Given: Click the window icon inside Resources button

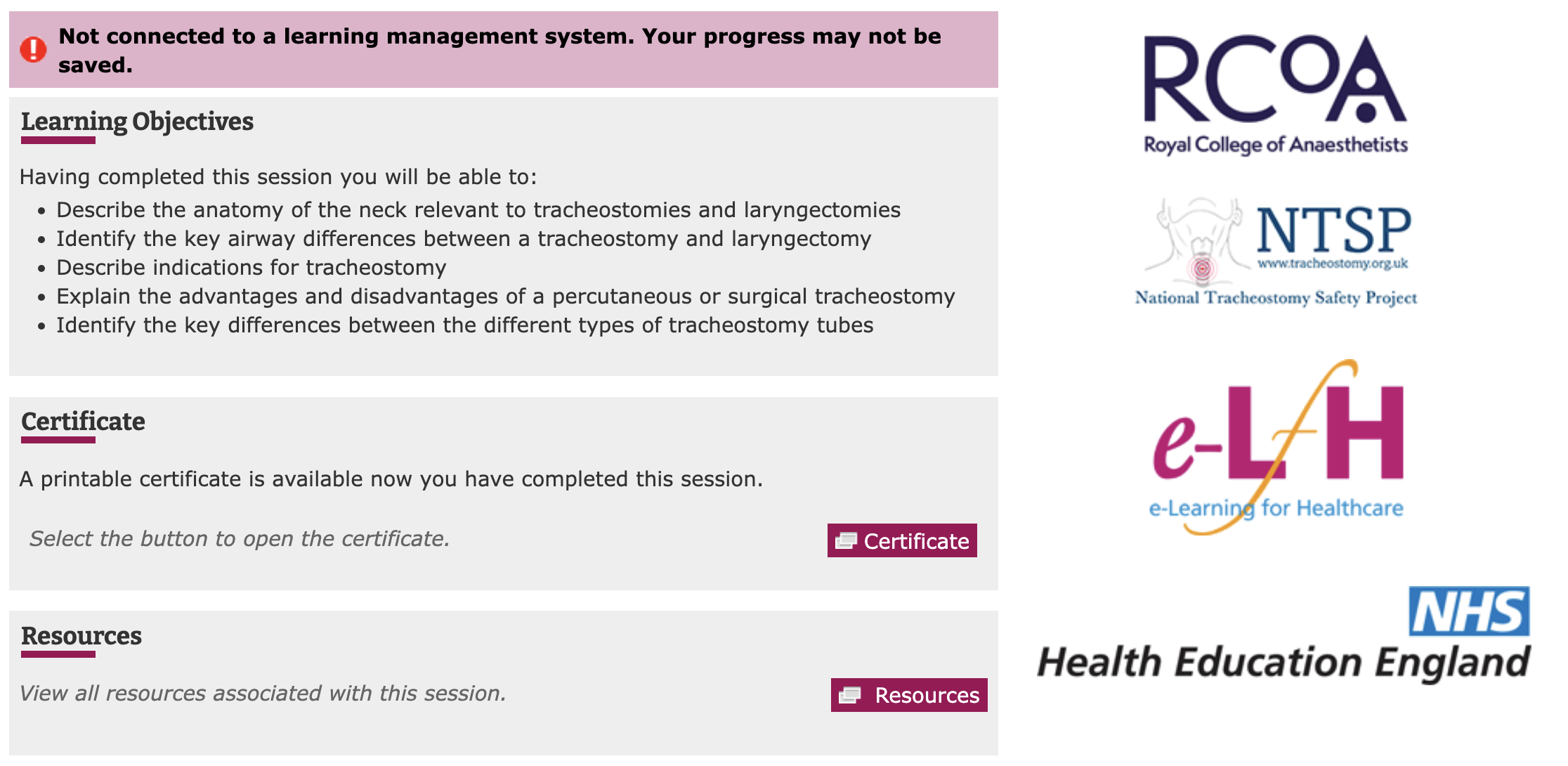Looking at the screenshot, I should click(x=850, y=695).
